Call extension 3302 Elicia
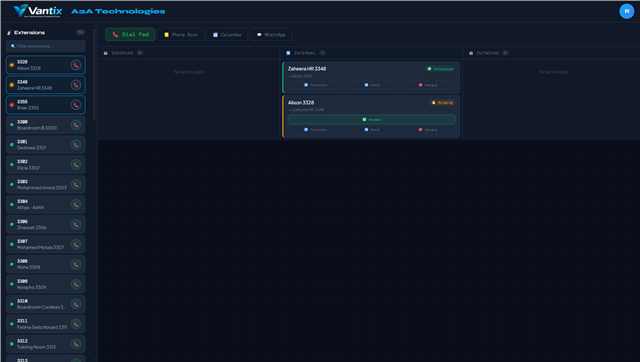This screenshot has height=362, width=640. click(x=76, y=164)
